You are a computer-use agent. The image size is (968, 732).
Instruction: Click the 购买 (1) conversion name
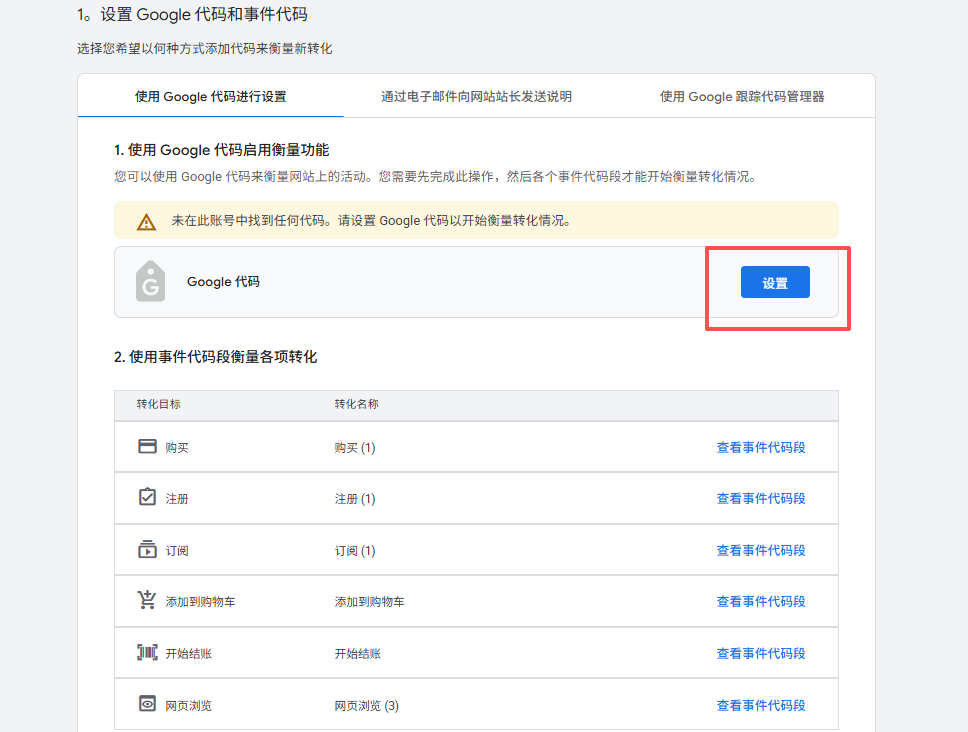click(x=354, y=447)
